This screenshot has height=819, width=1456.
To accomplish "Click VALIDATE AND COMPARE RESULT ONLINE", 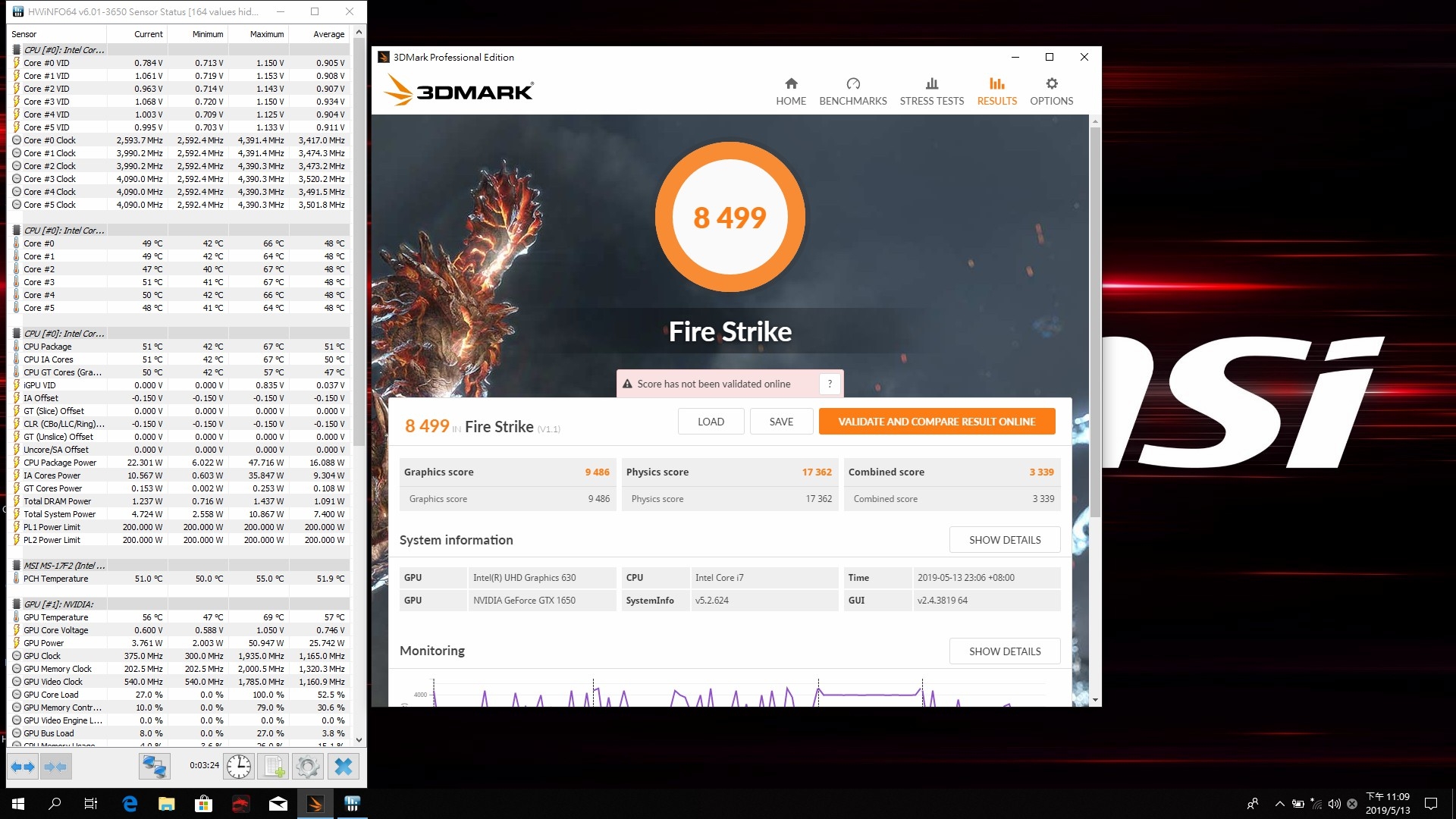I will click(937, 422).
